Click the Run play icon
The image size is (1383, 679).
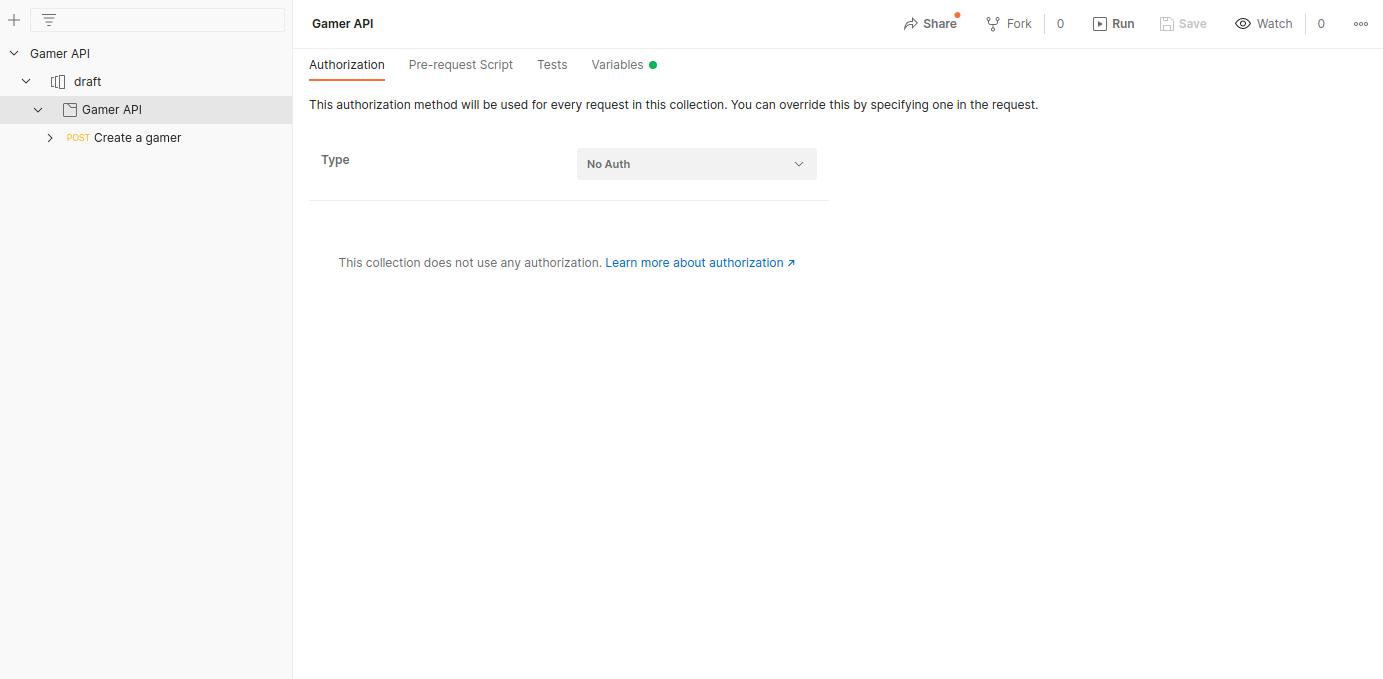pyautogui.click(x=1099, y=24)
